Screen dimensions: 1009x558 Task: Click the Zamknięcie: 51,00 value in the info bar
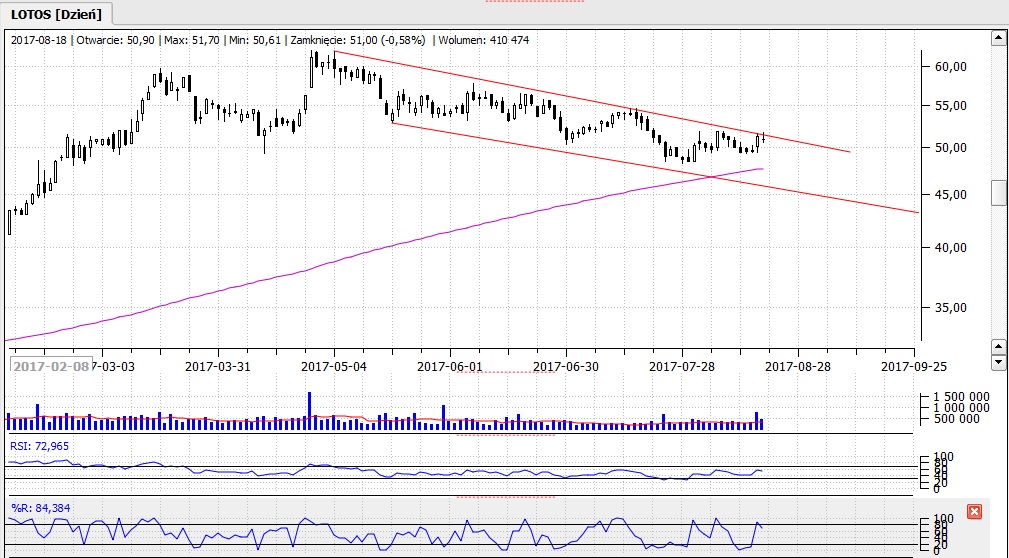pyautogui.click(x=356, y=40)
